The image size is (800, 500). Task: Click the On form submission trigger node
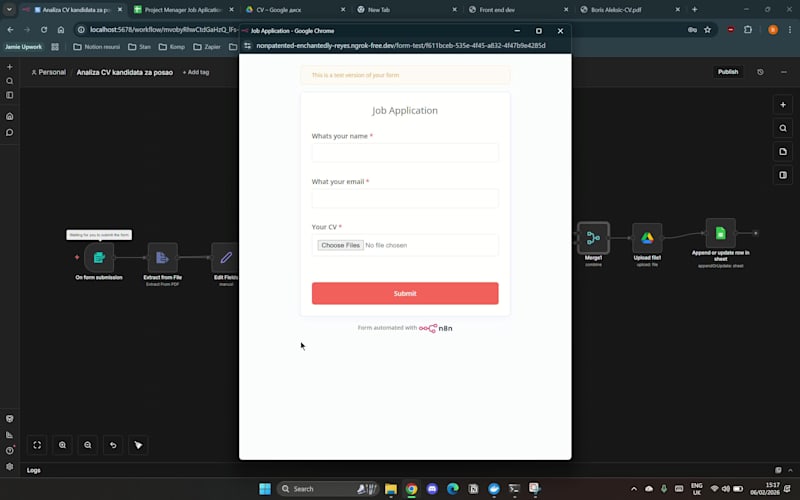(x=99, y=258)
